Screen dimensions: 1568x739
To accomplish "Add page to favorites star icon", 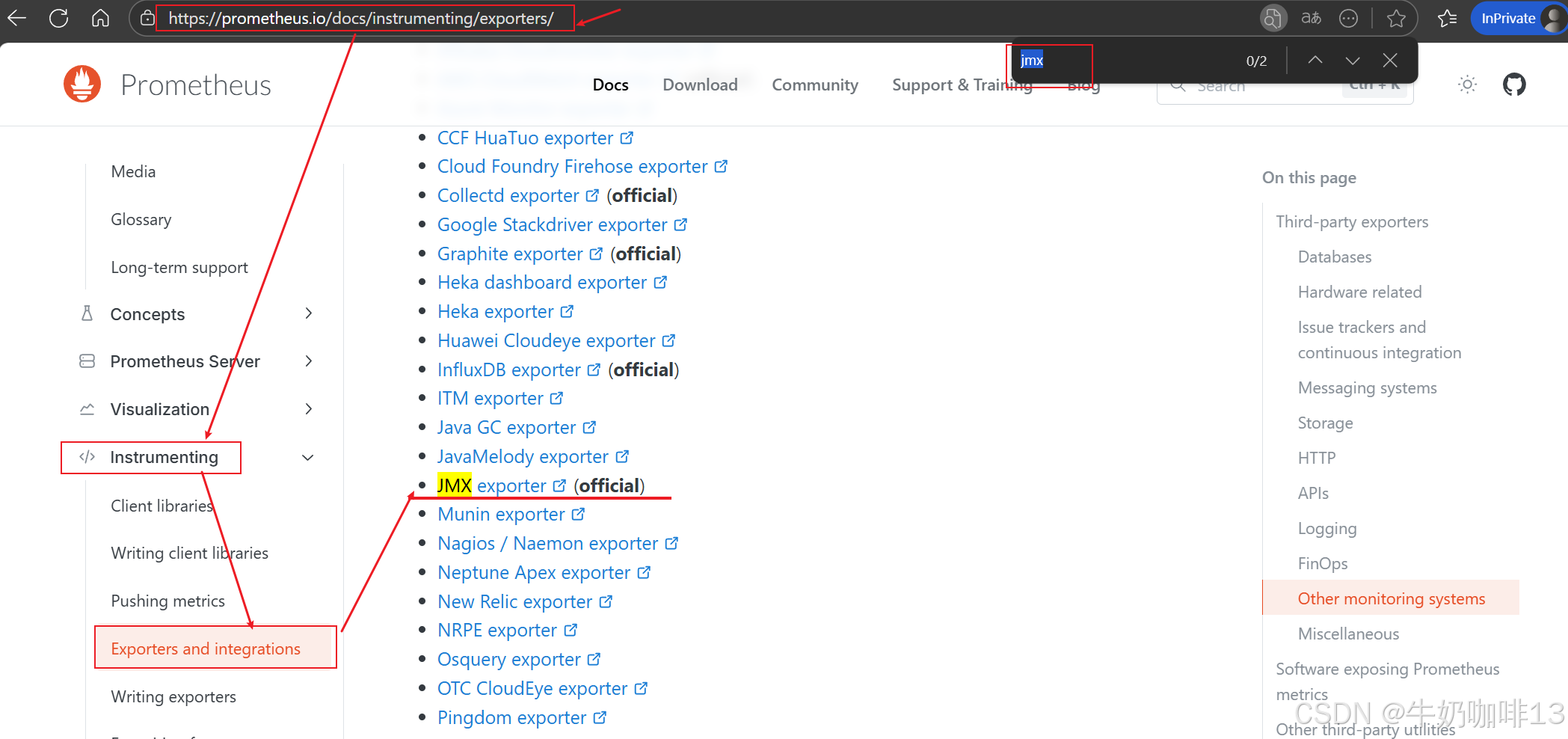I will [x=1396, y=18].
